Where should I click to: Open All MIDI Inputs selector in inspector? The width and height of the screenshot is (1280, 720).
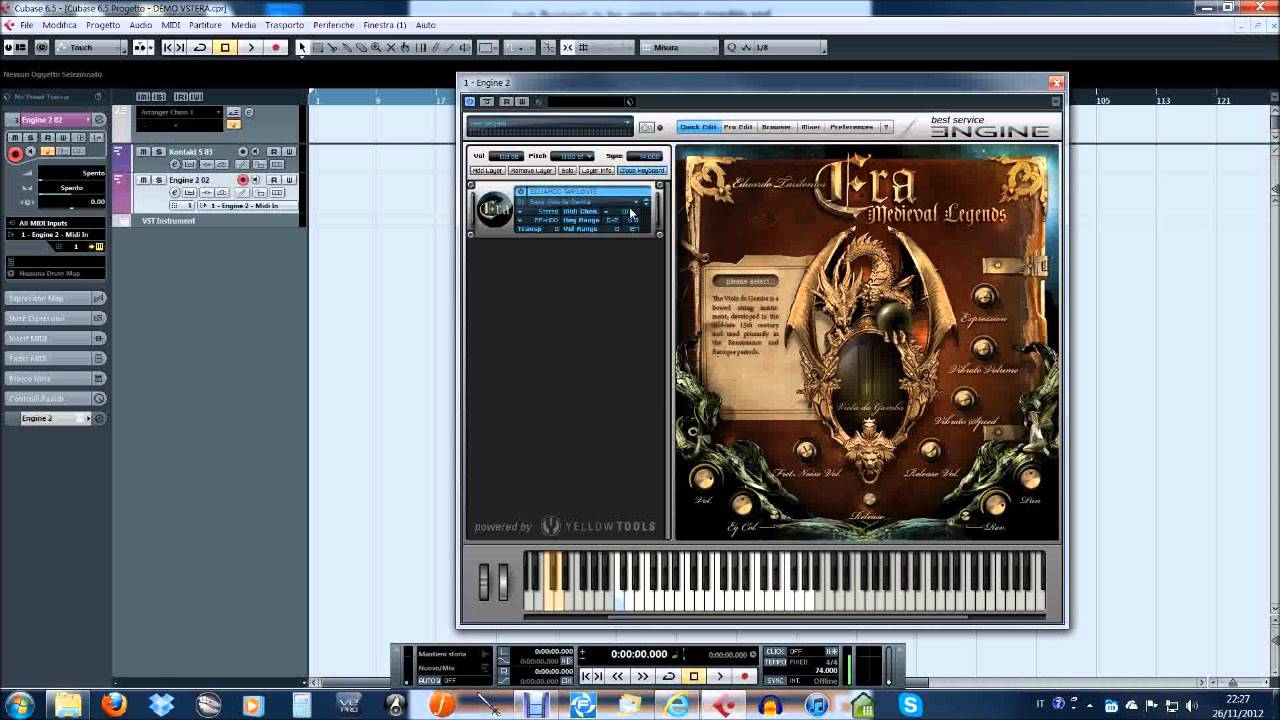[x=55, y=223]
